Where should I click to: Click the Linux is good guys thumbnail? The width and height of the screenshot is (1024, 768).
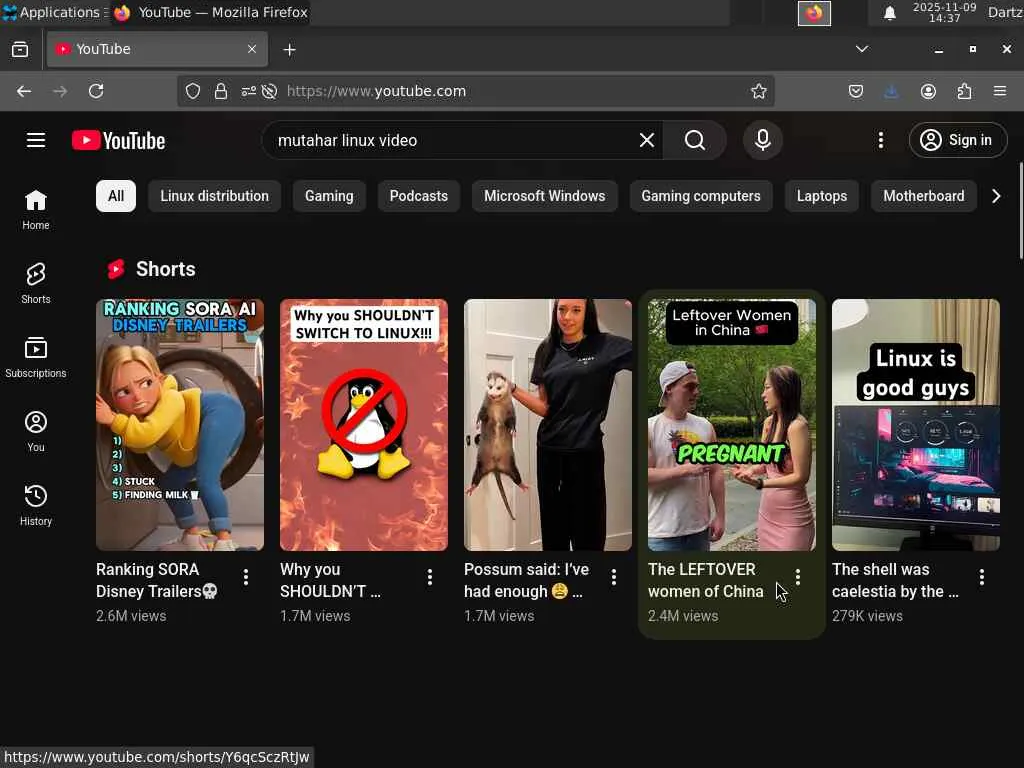pos(916,424)
